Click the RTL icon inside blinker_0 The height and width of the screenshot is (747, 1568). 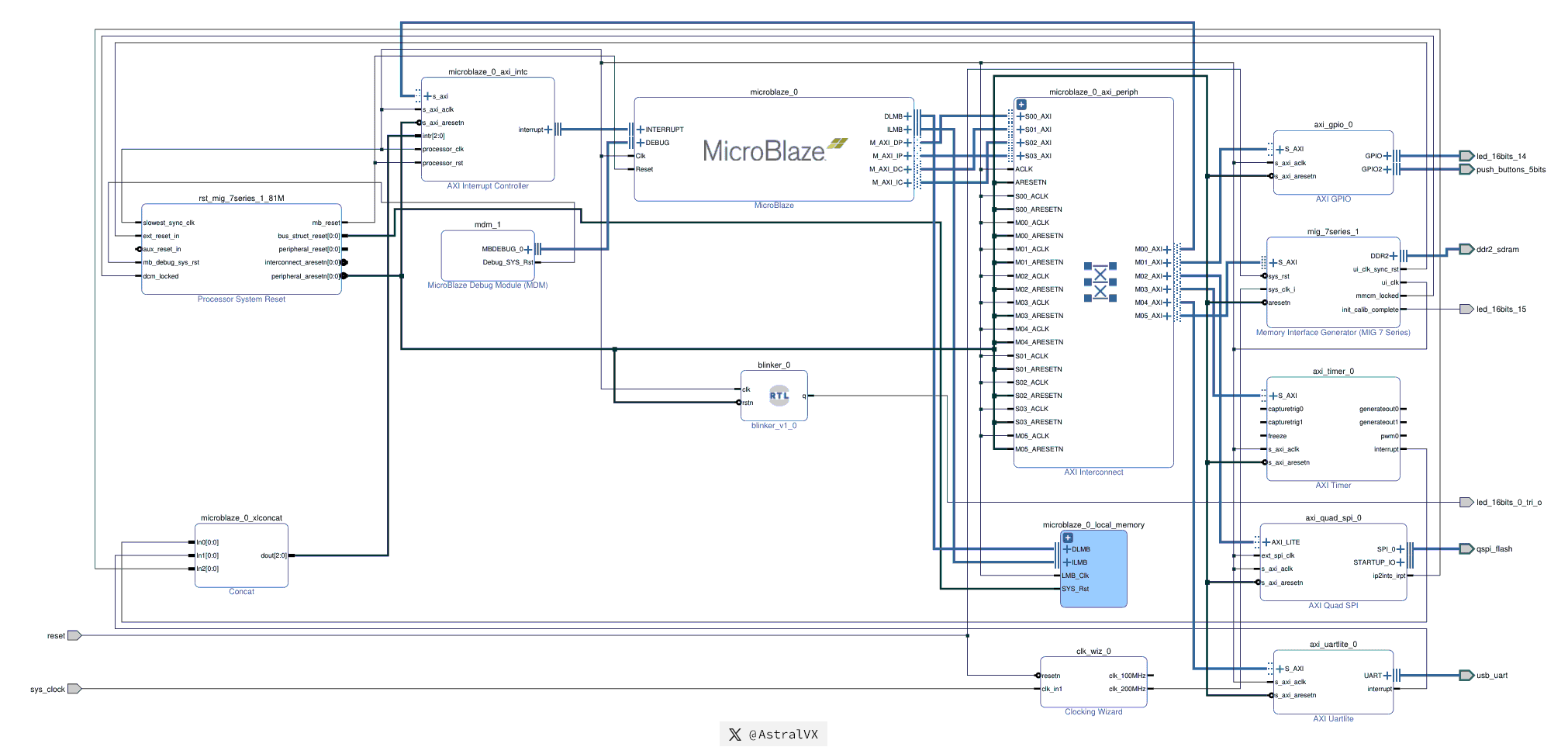coord(779,396)
